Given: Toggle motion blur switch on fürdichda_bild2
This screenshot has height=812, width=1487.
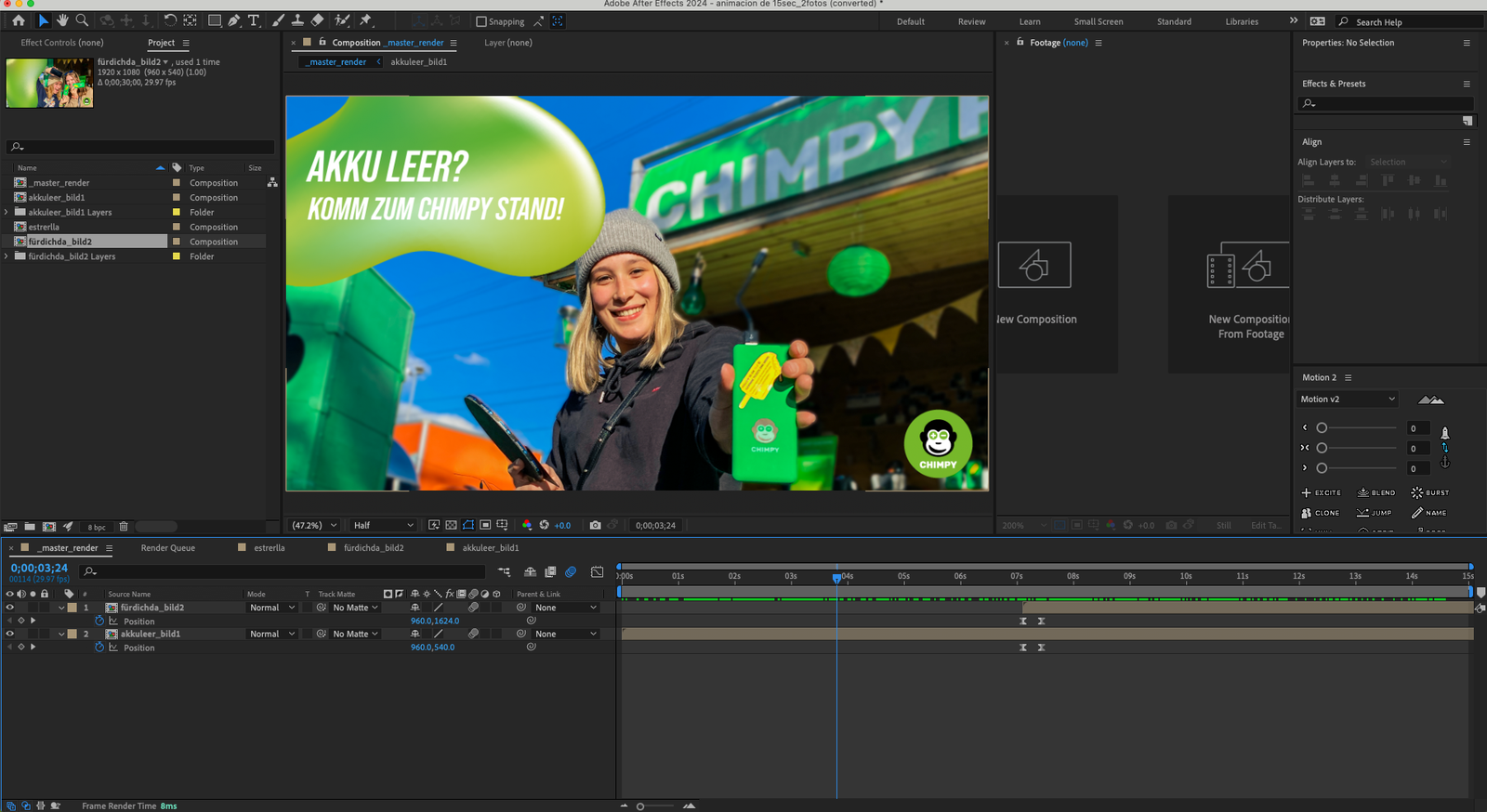Looking at the screenshot, I should (473, 608).
